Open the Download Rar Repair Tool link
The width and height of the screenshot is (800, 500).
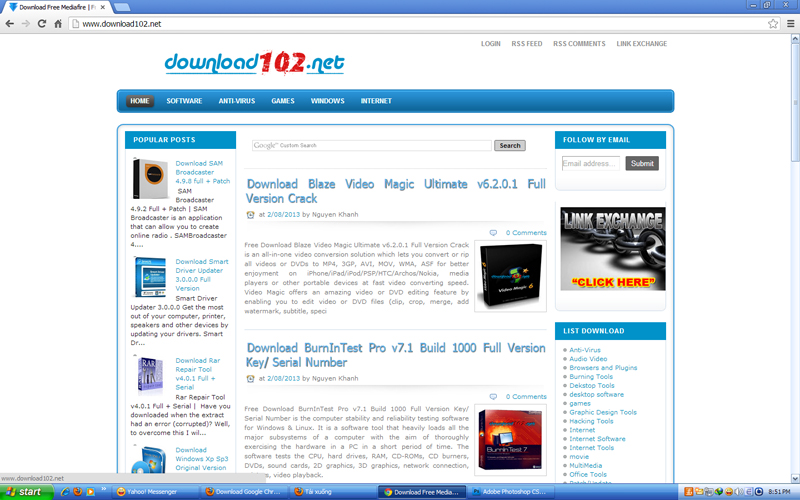coord(197,374)
